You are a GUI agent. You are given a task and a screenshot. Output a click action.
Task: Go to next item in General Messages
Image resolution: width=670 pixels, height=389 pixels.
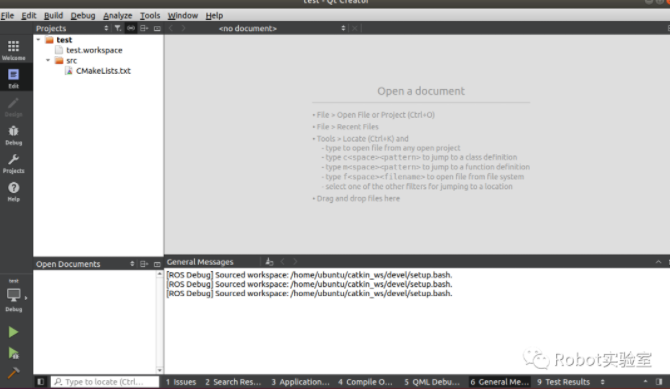(295, 262)
